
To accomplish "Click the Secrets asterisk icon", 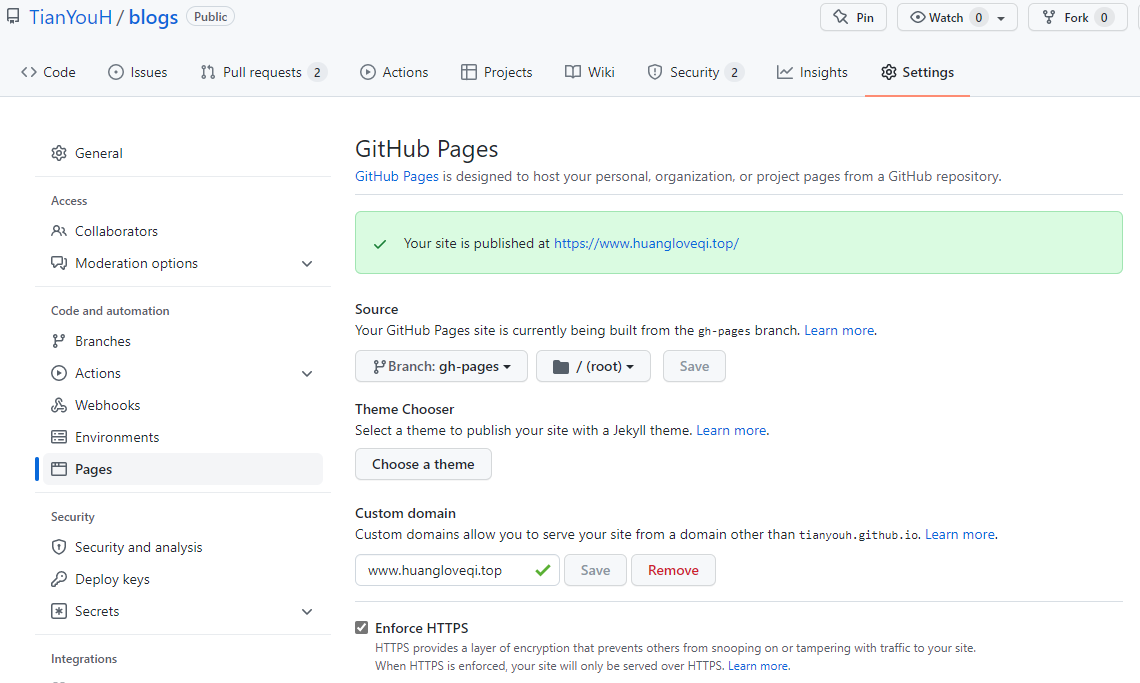I will (x=59, y=611).
